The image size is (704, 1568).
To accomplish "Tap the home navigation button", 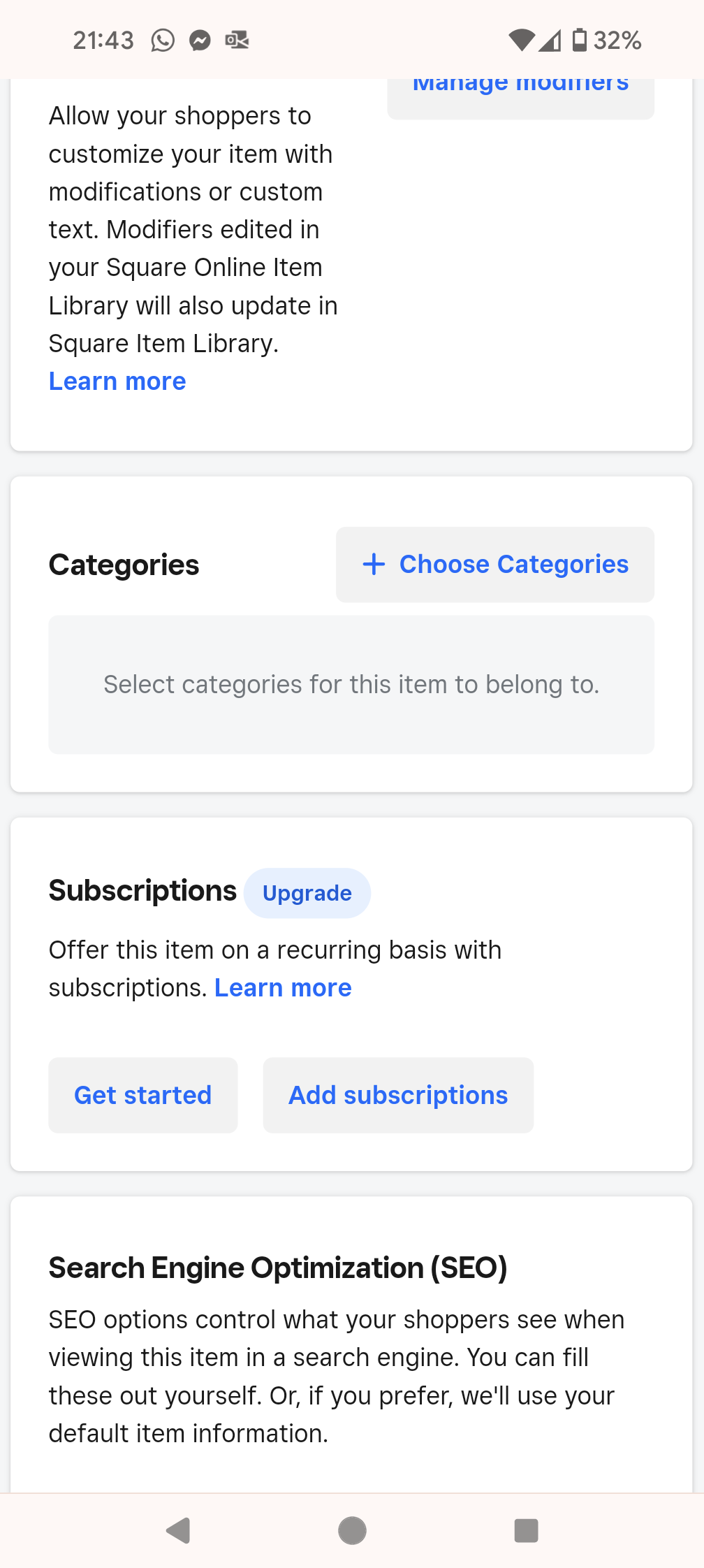I will point(351,1530).
